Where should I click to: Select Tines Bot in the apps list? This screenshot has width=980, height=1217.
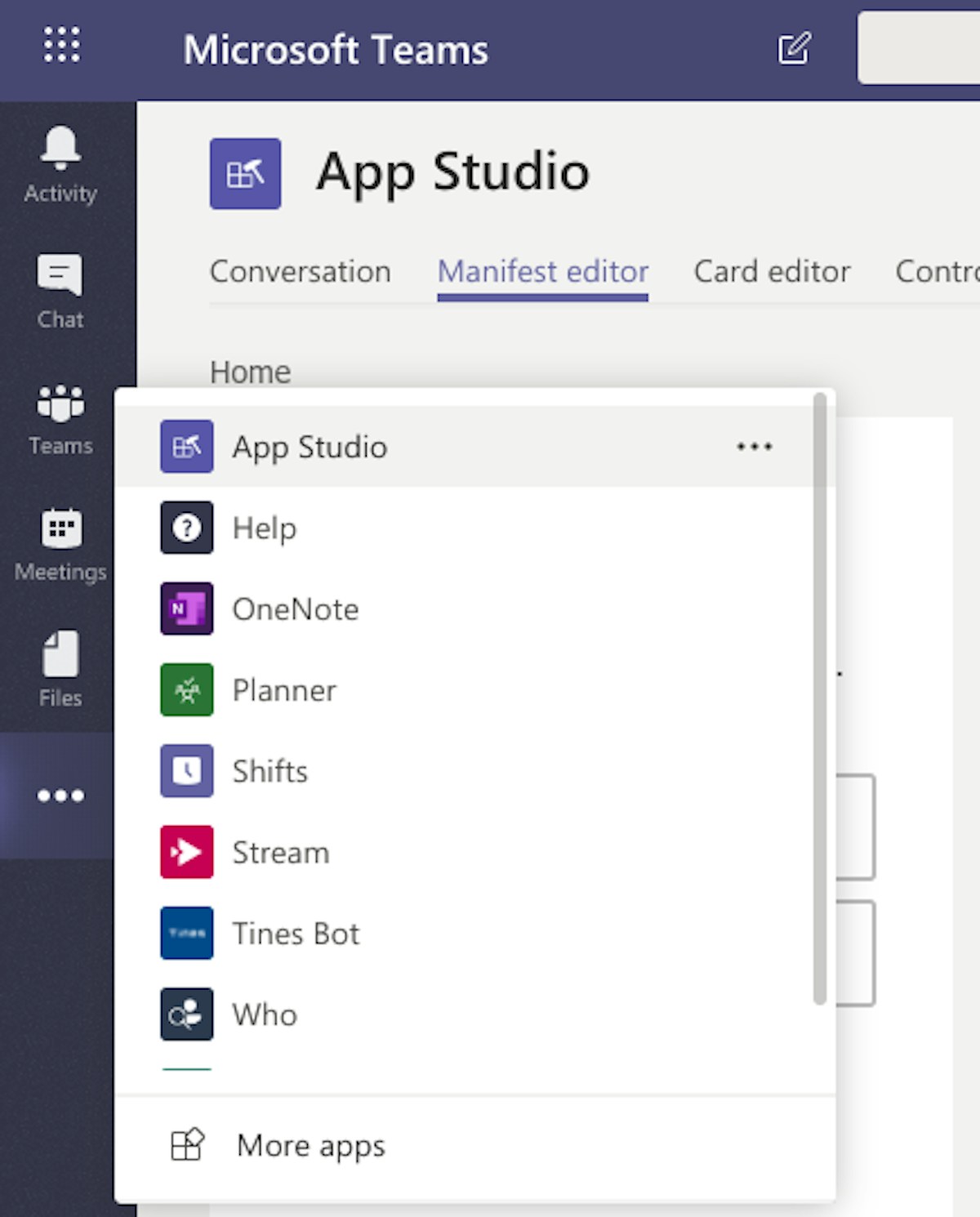[295, 934]
